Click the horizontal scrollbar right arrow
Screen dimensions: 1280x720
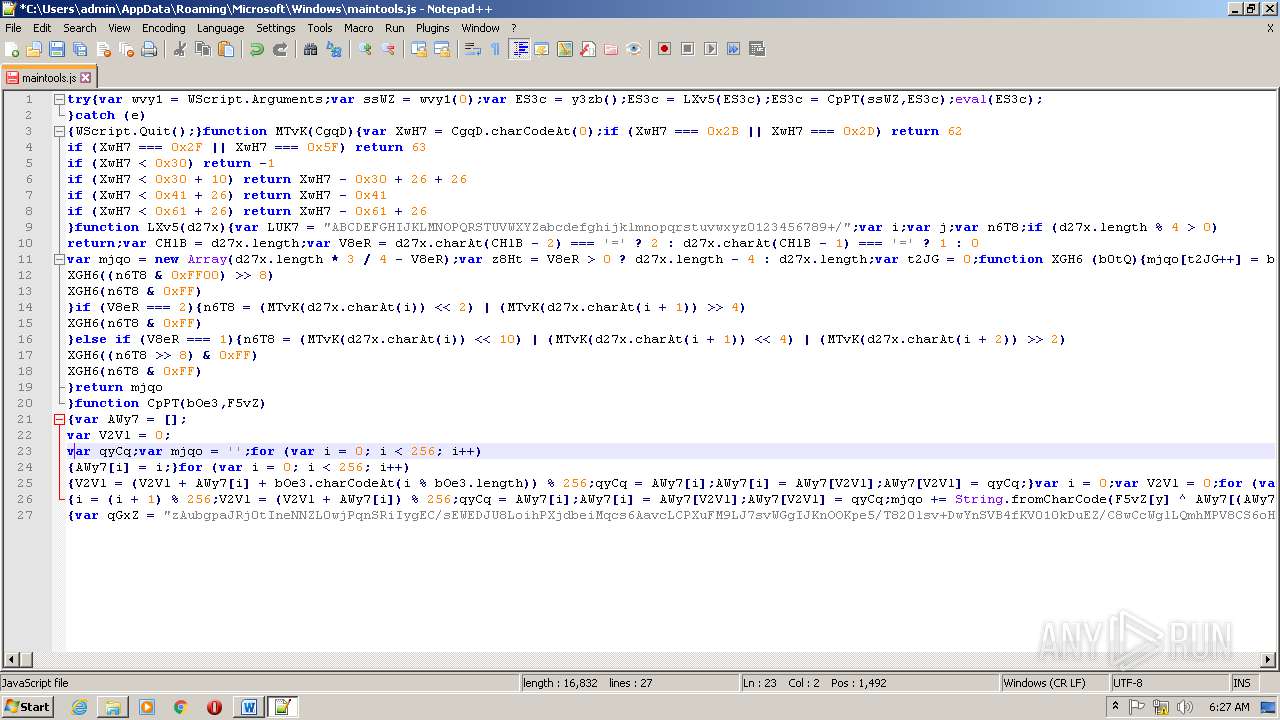[x=1268, y=660]
